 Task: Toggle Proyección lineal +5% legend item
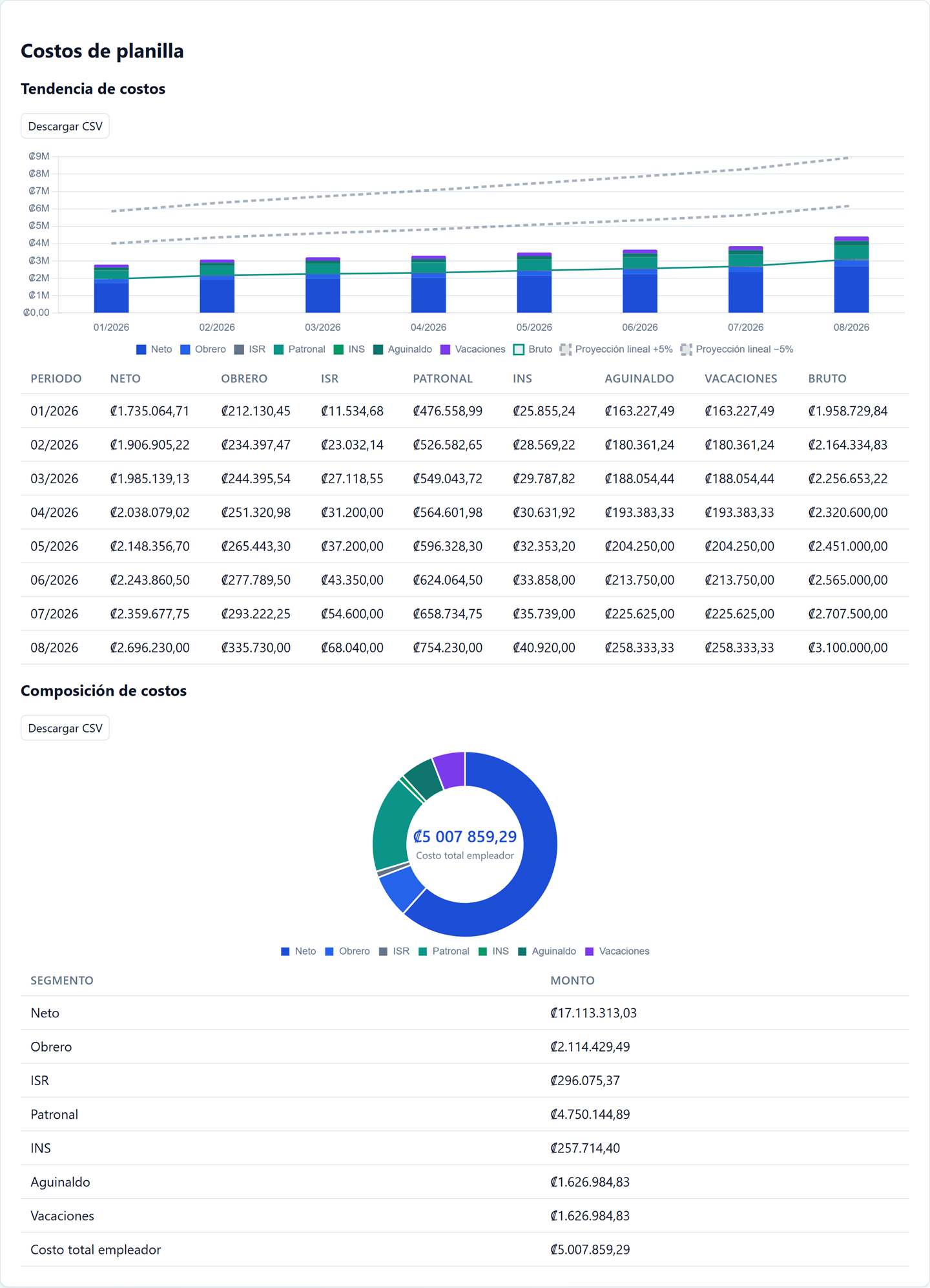[617, 349]
